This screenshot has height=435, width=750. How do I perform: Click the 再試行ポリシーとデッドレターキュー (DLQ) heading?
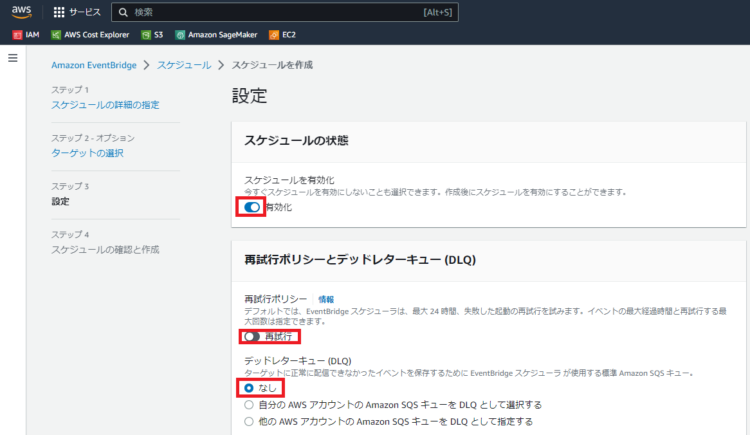point(360,260)
